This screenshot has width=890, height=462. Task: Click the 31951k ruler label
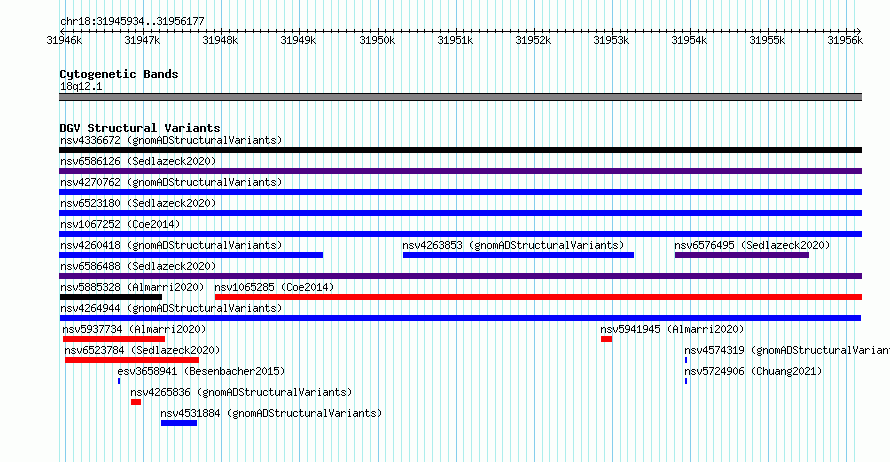(x=455, y=40)
